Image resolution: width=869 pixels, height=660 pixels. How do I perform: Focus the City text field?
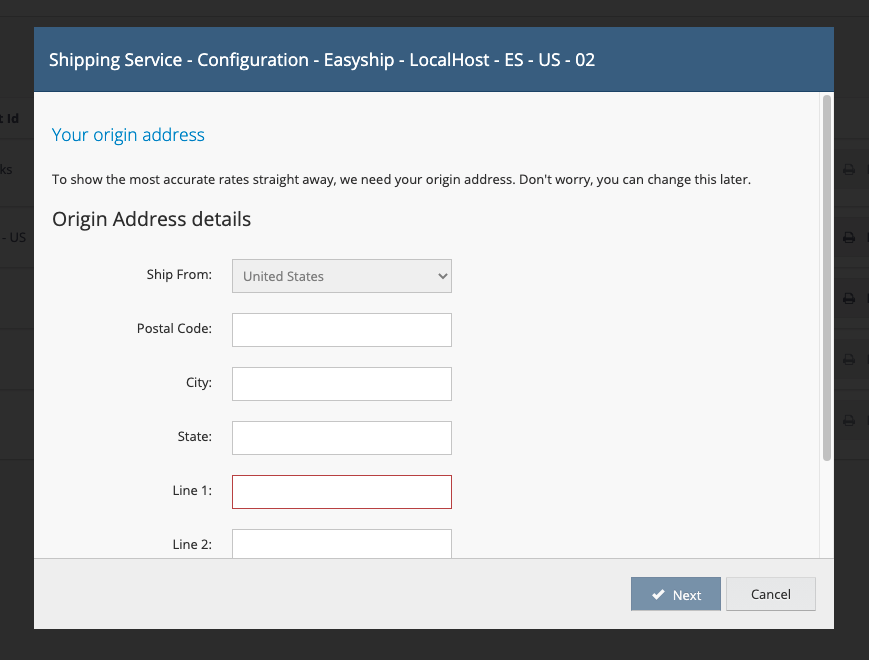pos(341,383)
